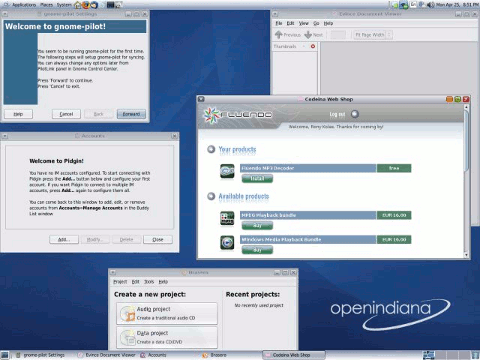Viewport: 480px width, 360px height.
Task: Click Add button in Pidgin Accounts window
Action: [x=64, y=239]
